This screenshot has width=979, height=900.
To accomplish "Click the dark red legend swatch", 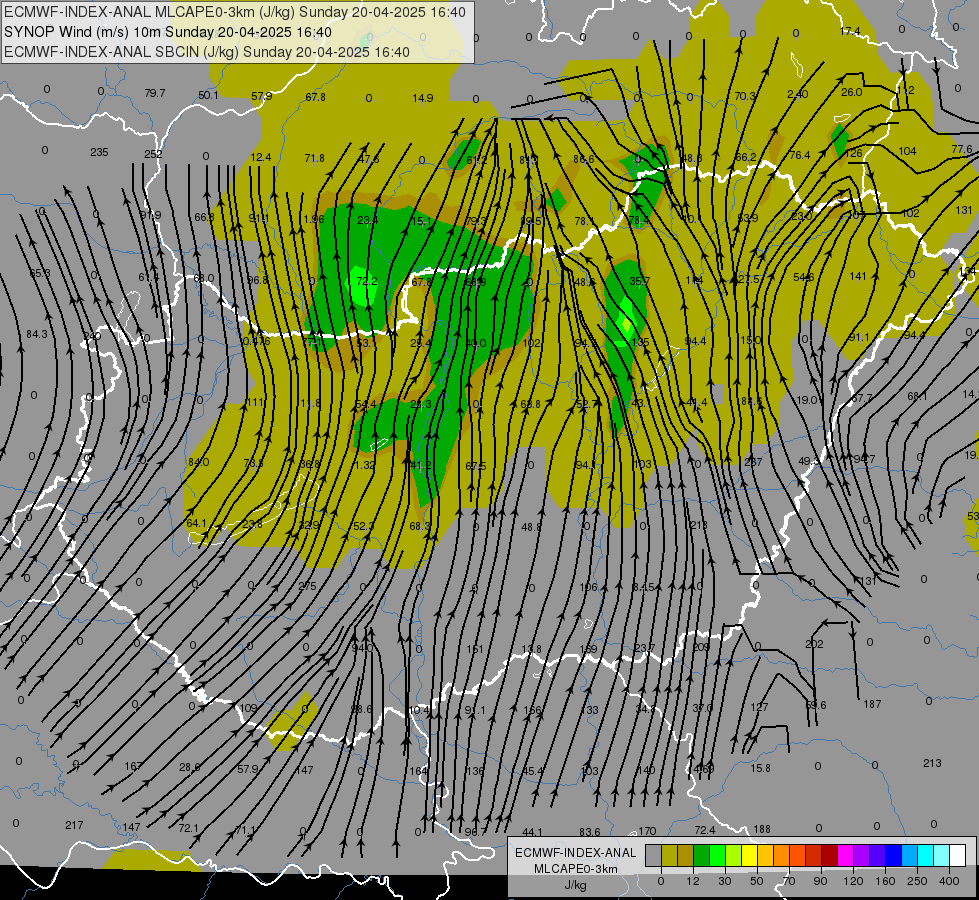I will [x=829, y=856].
